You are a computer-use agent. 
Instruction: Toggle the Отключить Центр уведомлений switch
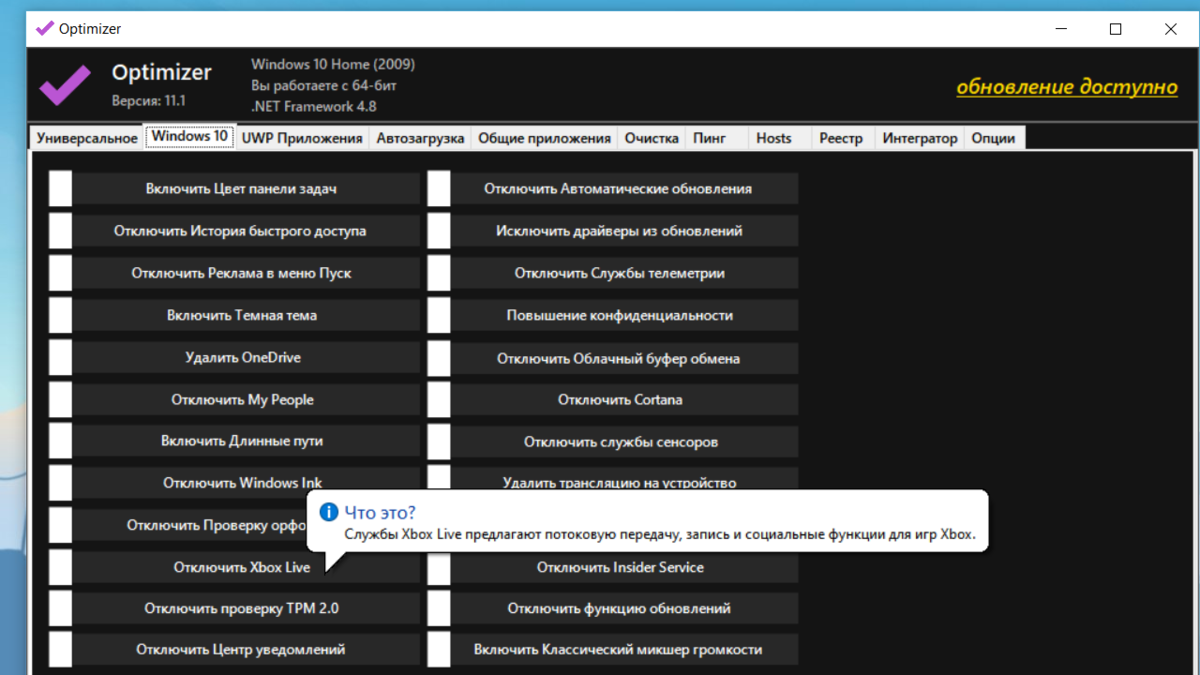tap(60, 650)
